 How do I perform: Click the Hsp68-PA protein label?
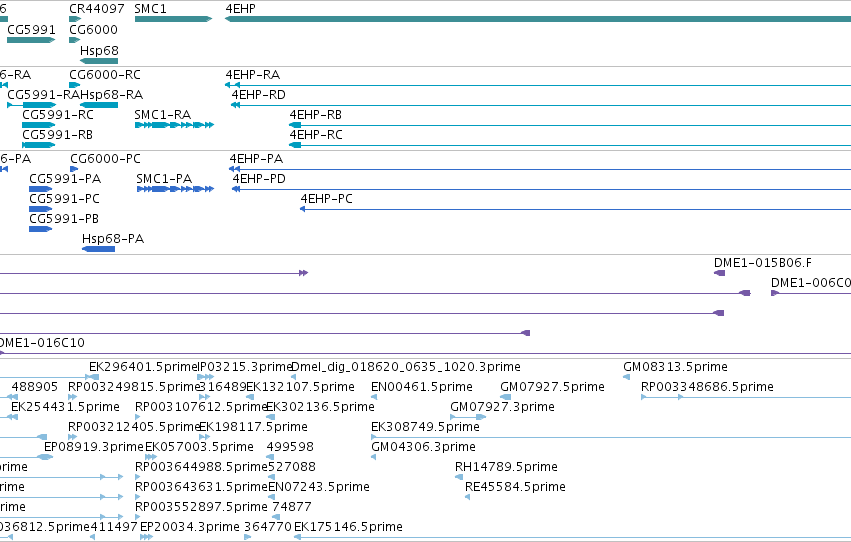[x=113, y=239]
